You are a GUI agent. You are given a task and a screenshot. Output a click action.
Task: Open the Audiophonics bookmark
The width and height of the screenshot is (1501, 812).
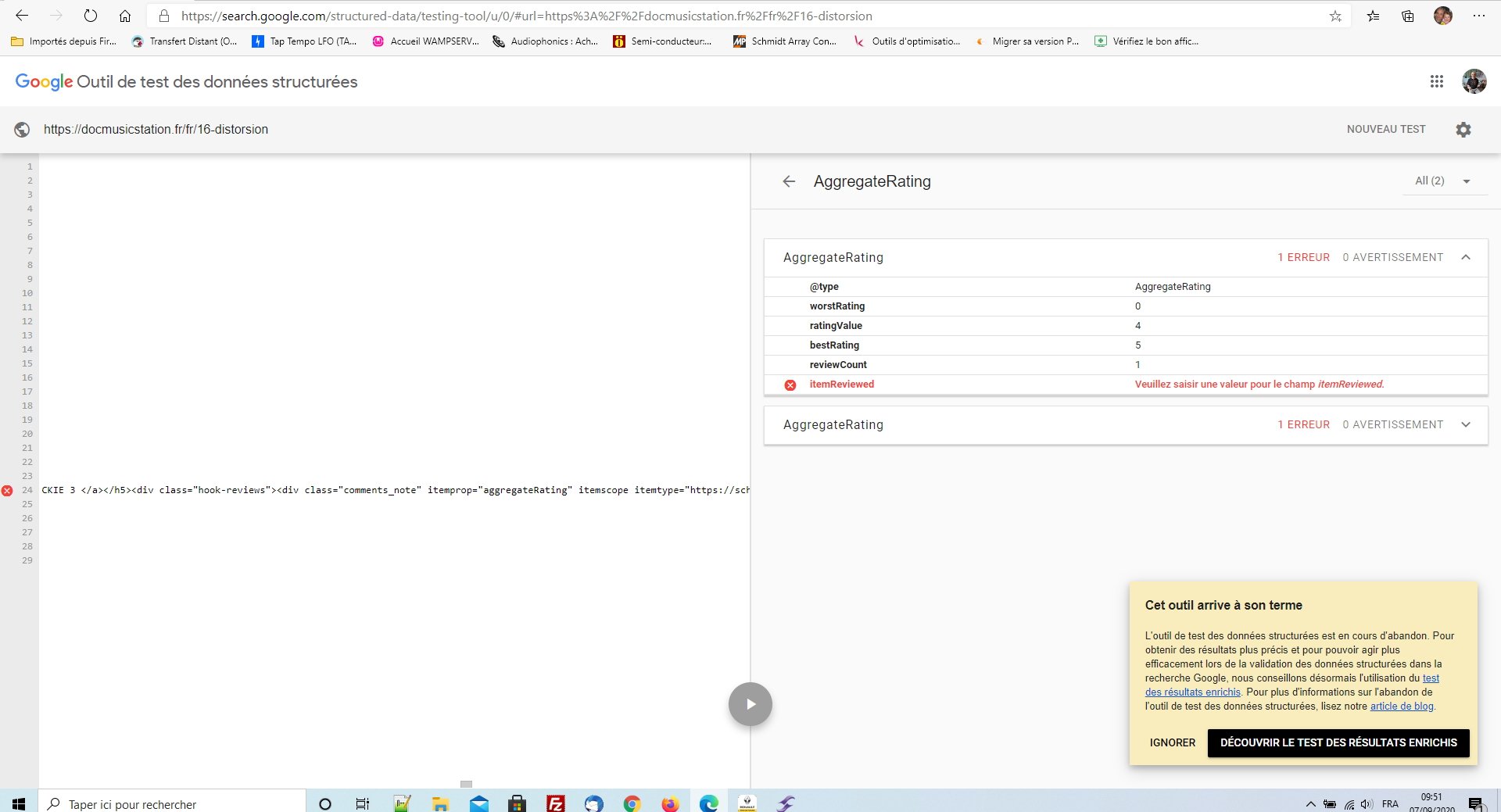[545, 41]
